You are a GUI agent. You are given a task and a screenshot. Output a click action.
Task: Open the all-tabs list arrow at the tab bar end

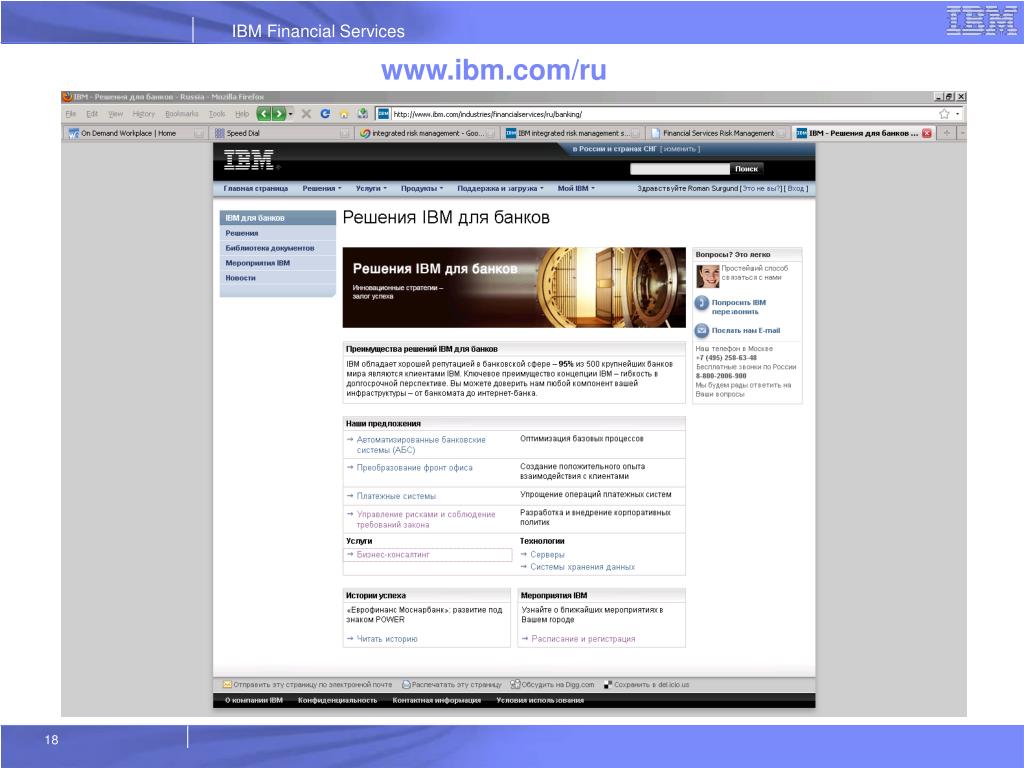click(x=961, y=133)
